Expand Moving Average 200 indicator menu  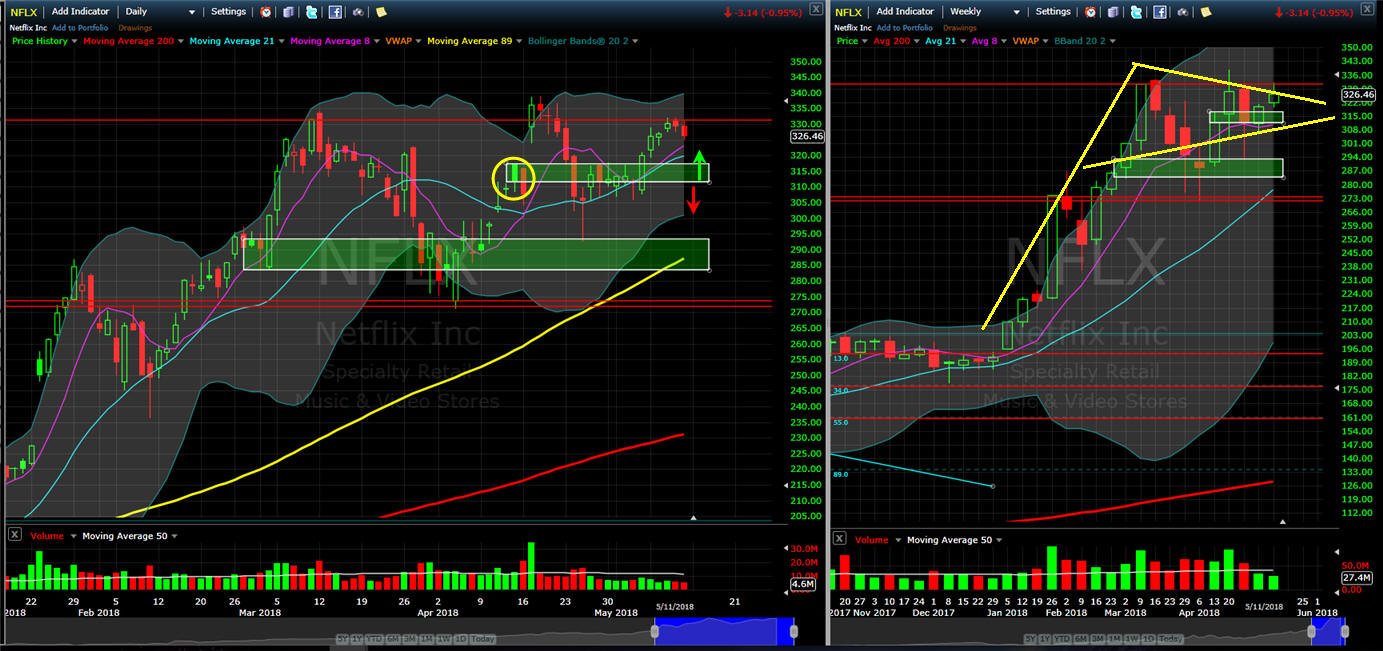[180, 41]
